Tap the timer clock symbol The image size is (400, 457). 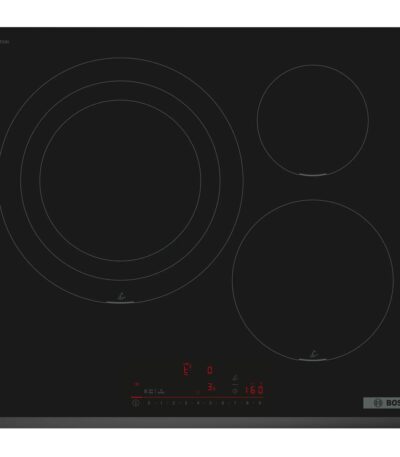click(235, 391)
